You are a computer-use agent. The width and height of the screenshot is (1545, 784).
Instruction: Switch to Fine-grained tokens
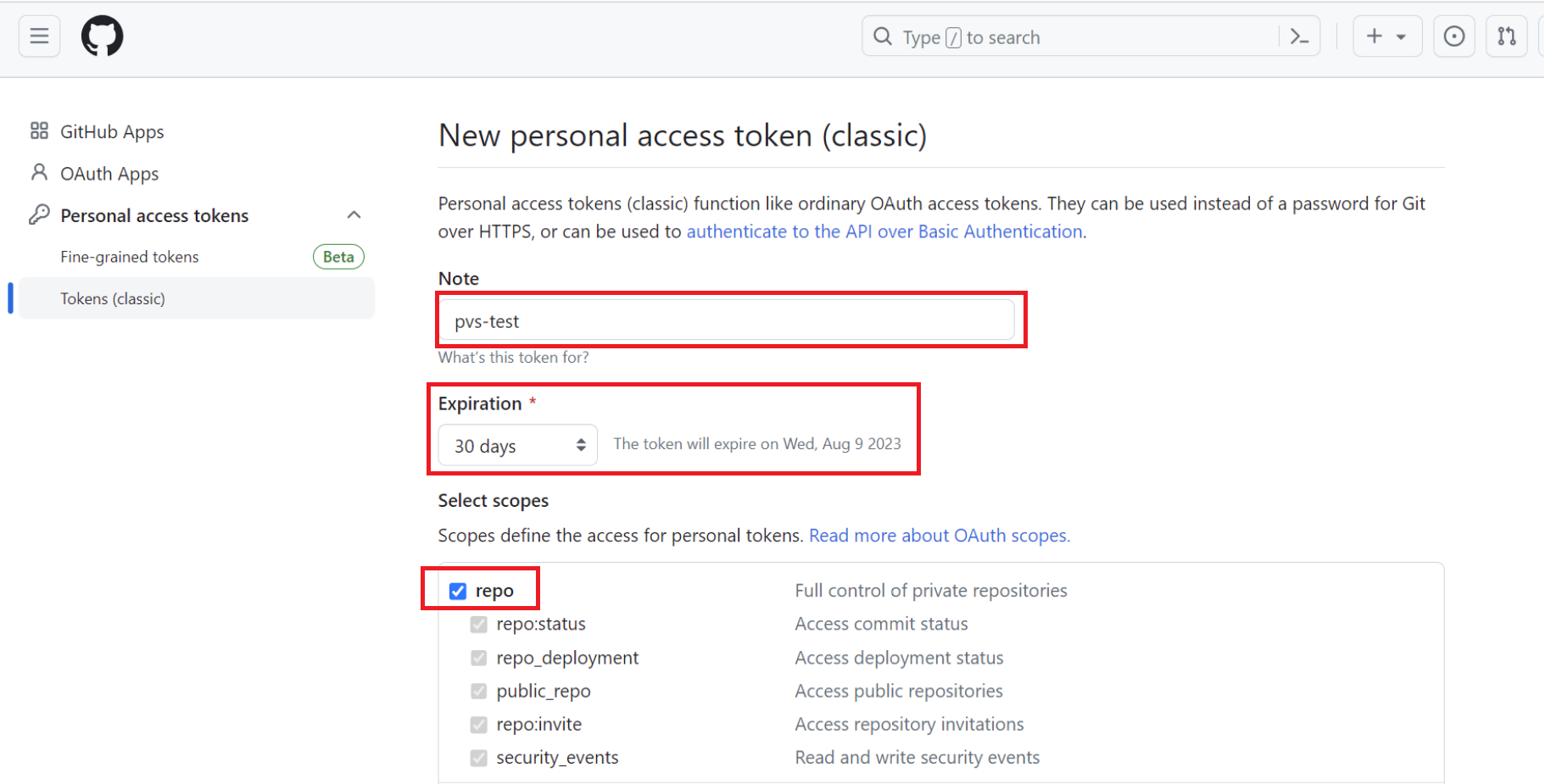(x=129, y=256)
